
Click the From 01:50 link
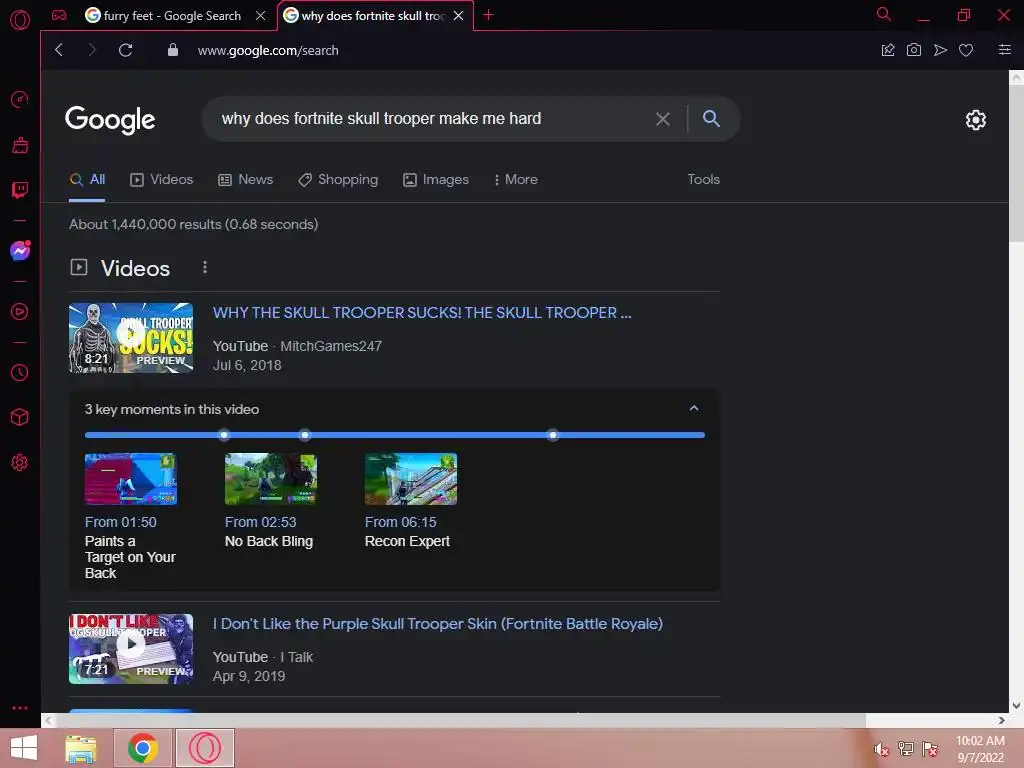[x=121, y=522]
